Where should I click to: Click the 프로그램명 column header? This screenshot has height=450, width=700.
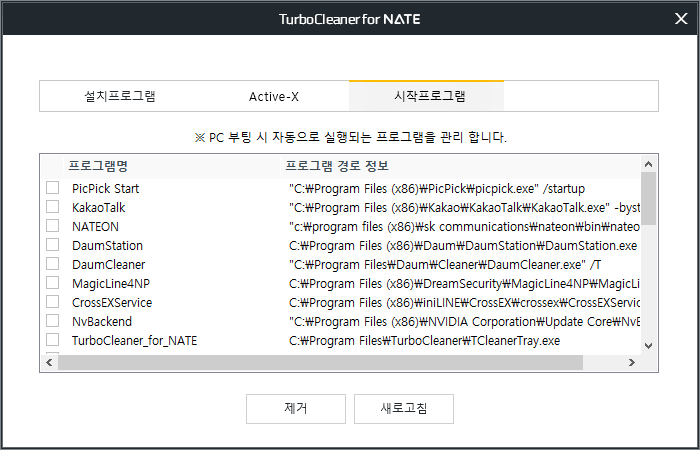pos(172,166)
